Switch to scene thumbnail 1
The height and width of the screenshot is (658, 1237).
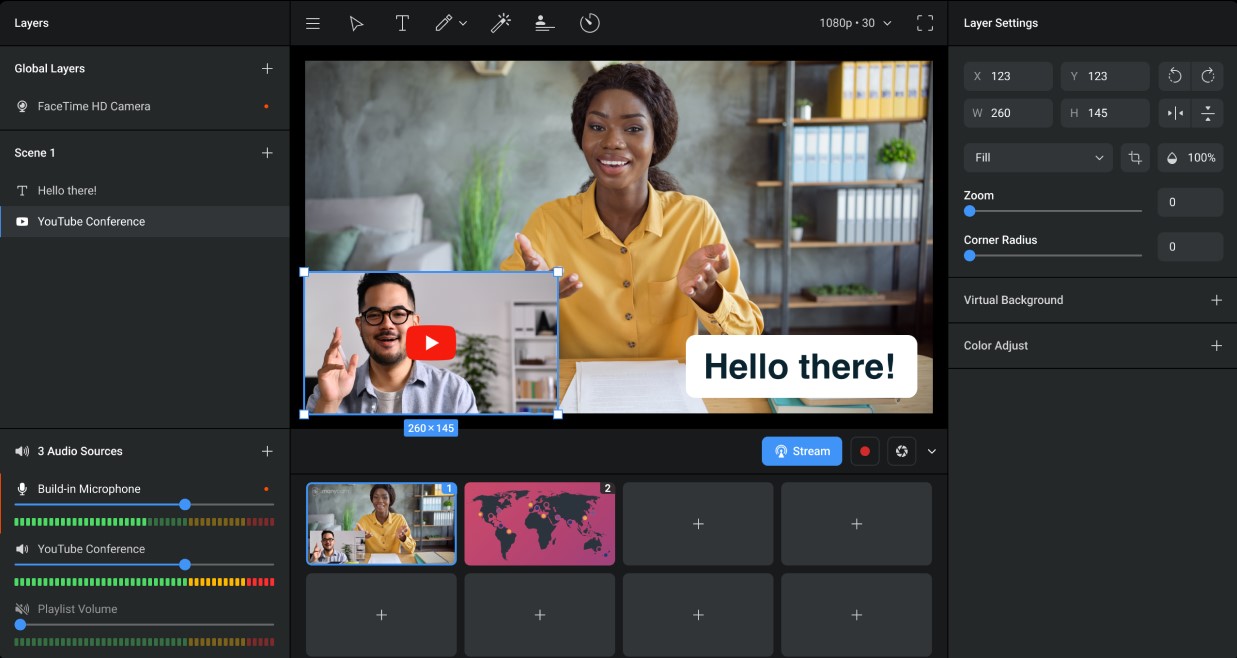tap(381, 524)
